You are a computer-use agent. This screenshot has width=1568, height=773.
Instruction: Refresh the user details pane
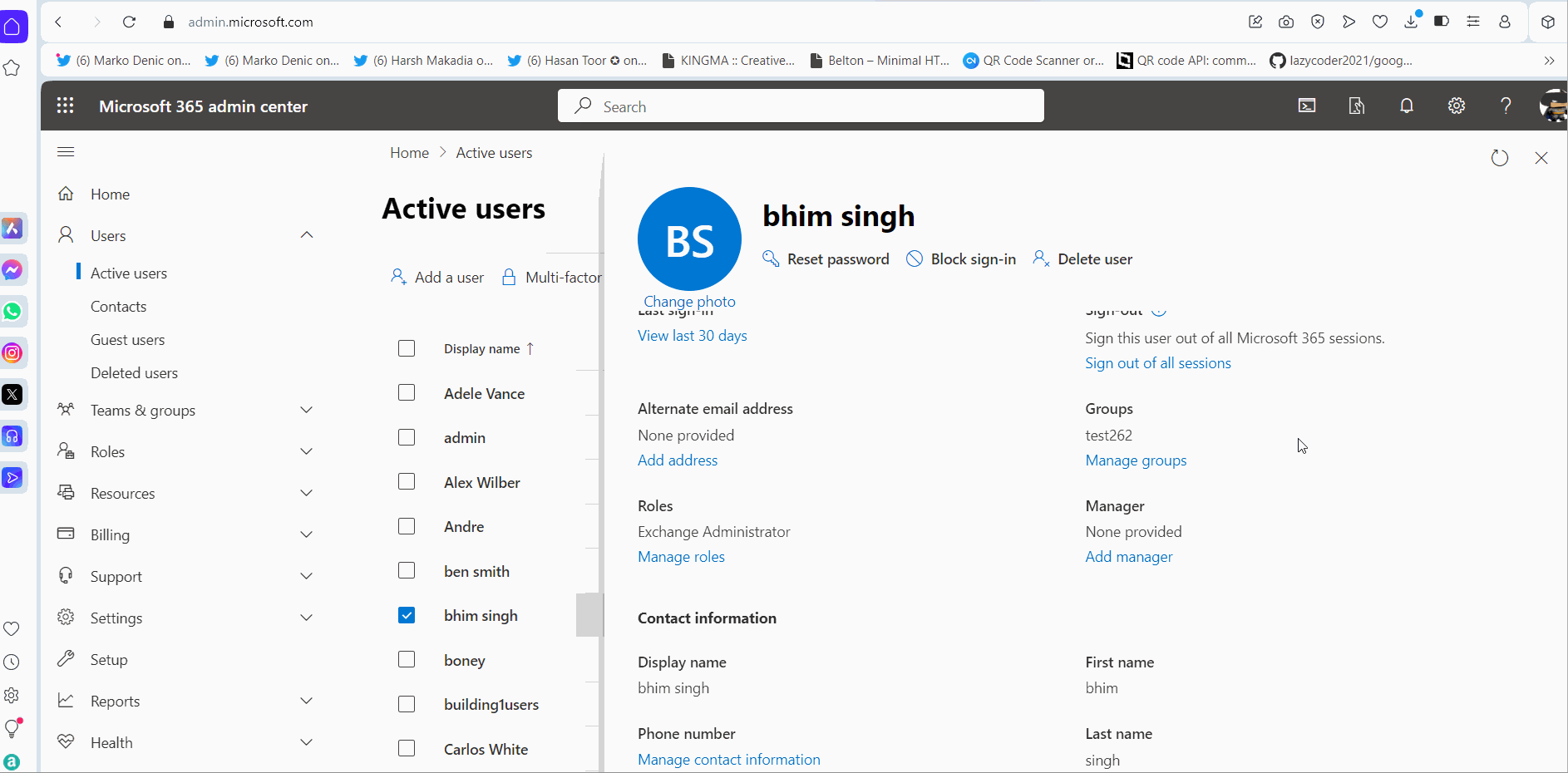(x=1500, y=157)
